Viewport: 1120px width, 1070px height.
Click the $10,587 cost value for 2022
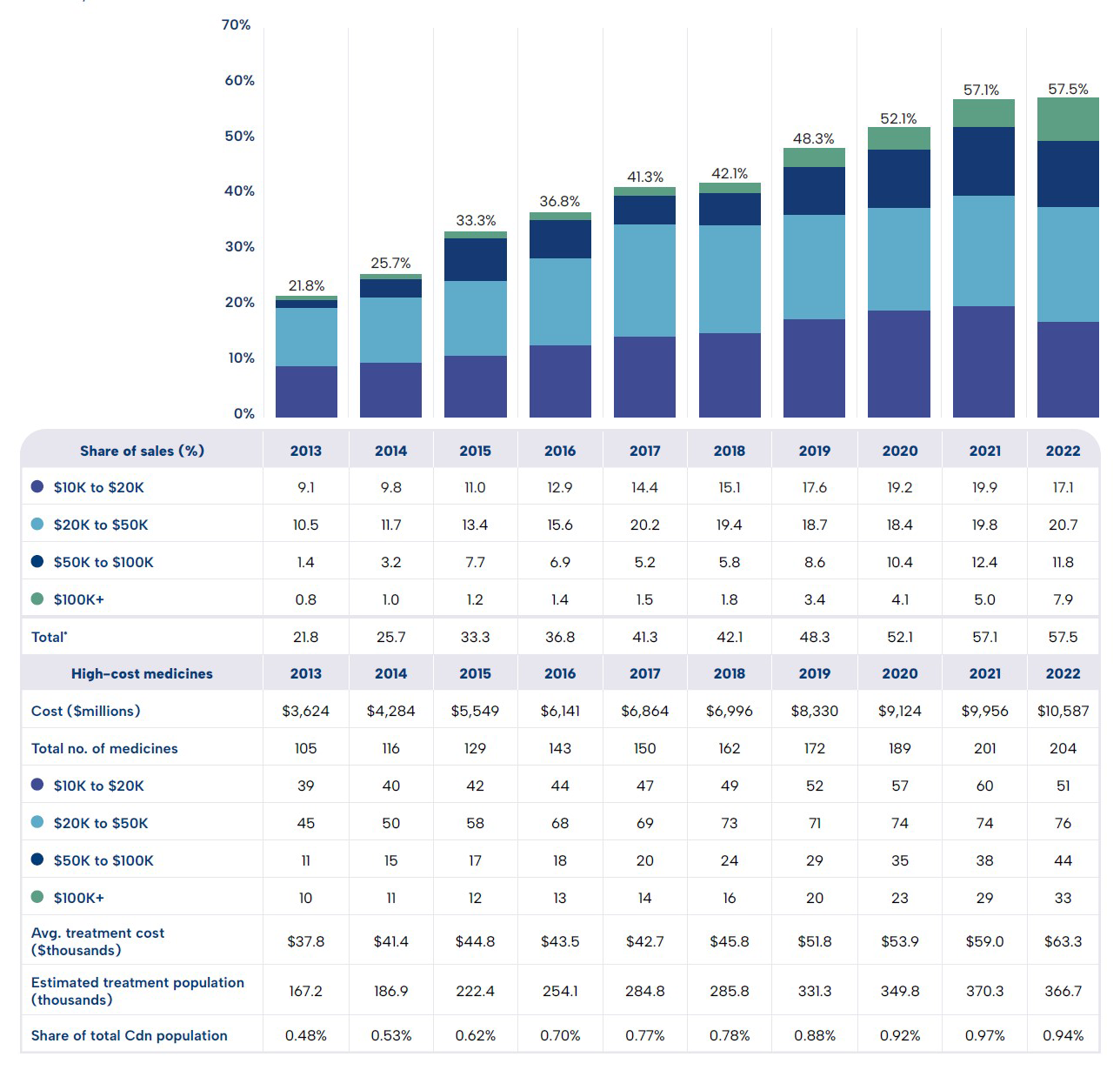coord(1063,711)
